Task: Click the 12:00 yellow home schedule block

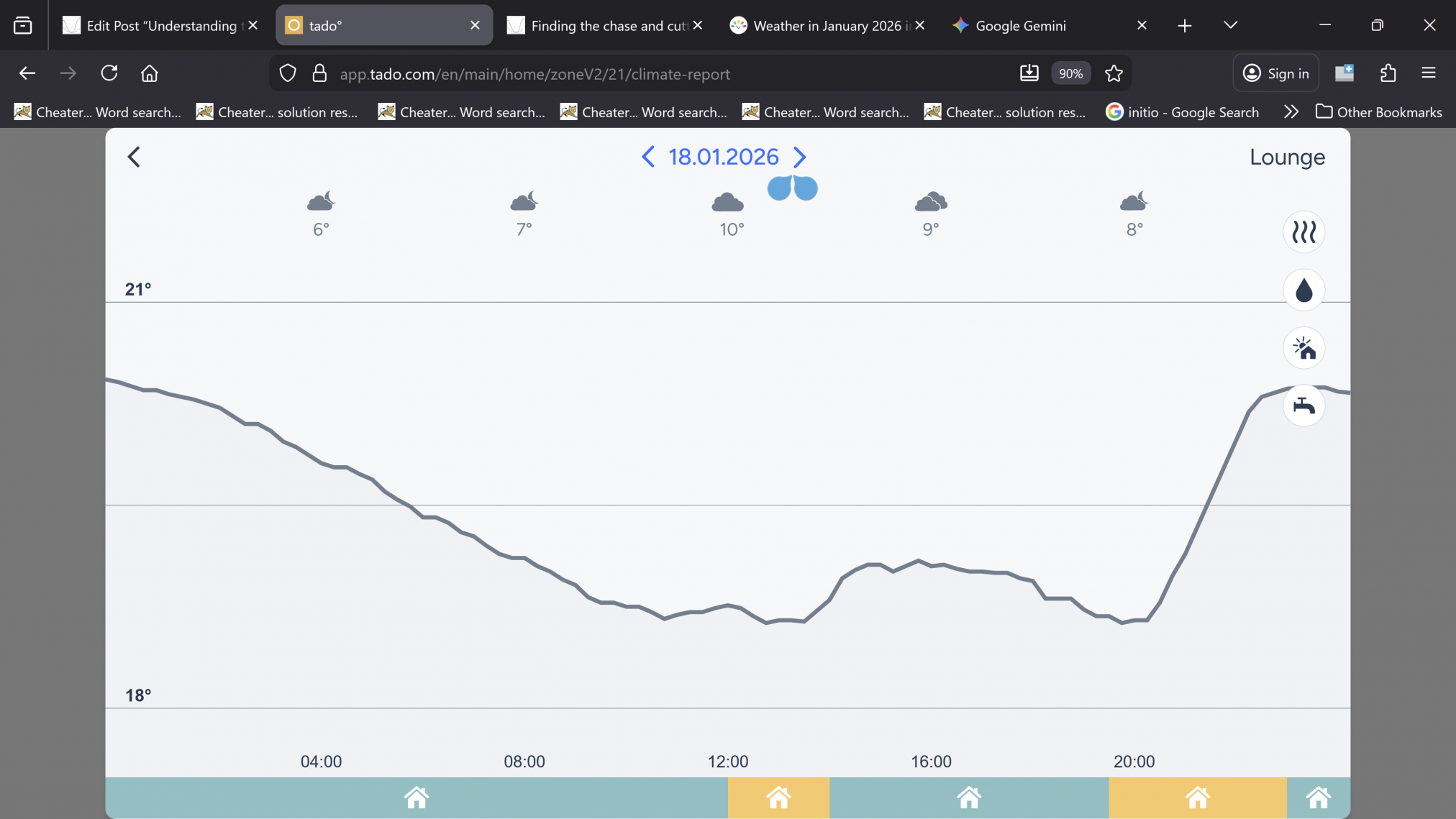Action: click(778, 797)
